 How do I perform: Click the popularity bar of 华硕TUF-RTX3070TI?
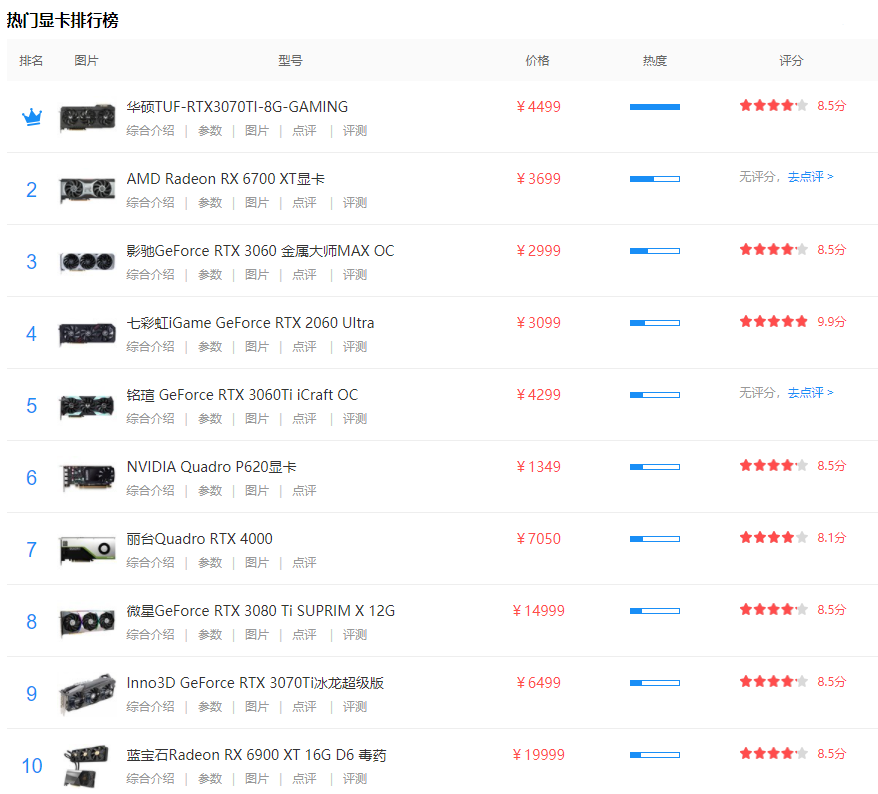(654, 107)
